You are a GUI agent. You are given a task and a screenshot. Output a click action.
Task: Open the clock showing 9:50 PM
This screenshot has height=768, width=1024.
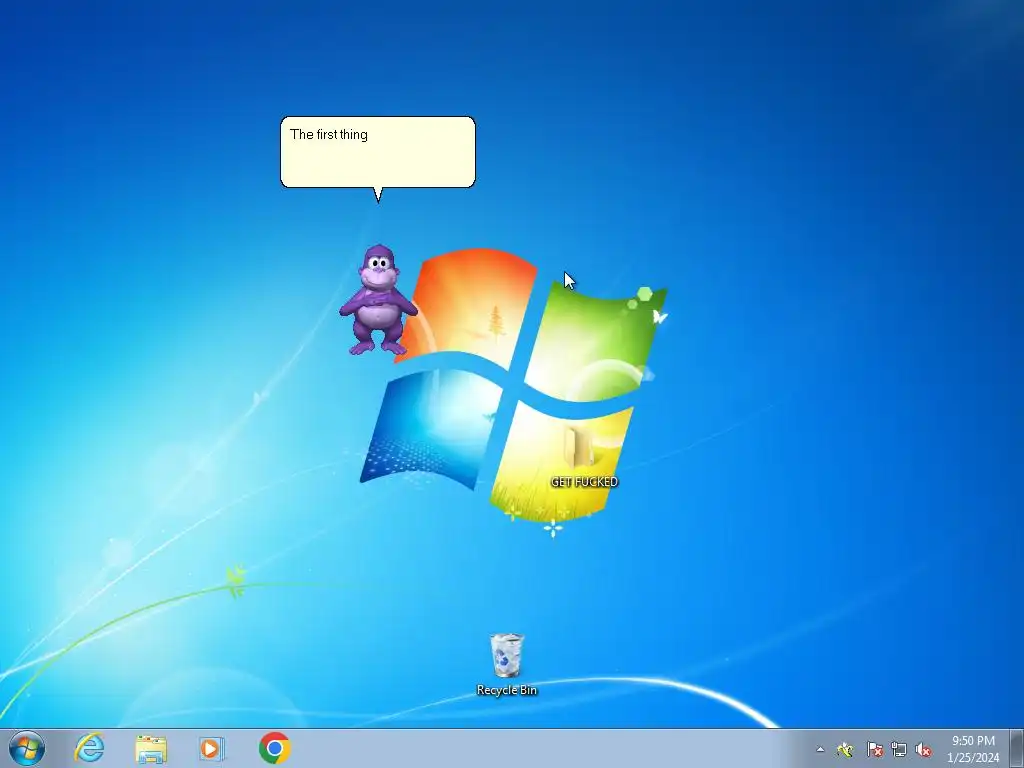973,749
